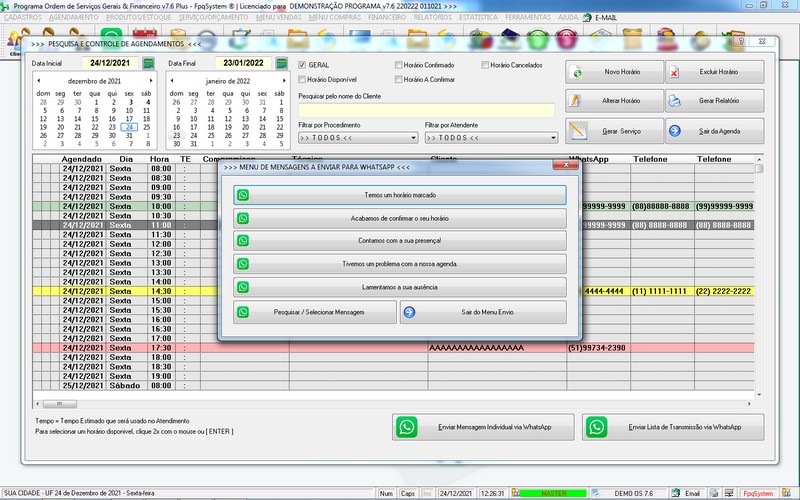This screenshot has height=500, width=800.
Task: Open calendar icon beside Data Inicial
Action: tap(148, 63)
